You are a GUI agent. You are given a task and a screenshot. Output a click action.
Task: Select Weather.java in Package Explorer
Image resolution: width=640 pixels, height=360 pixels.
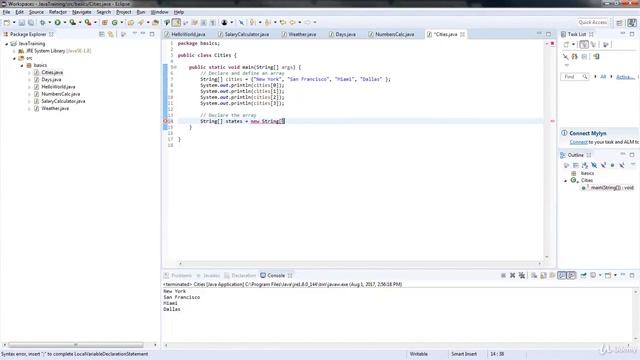pyautogui.click(x=55, y=108)
